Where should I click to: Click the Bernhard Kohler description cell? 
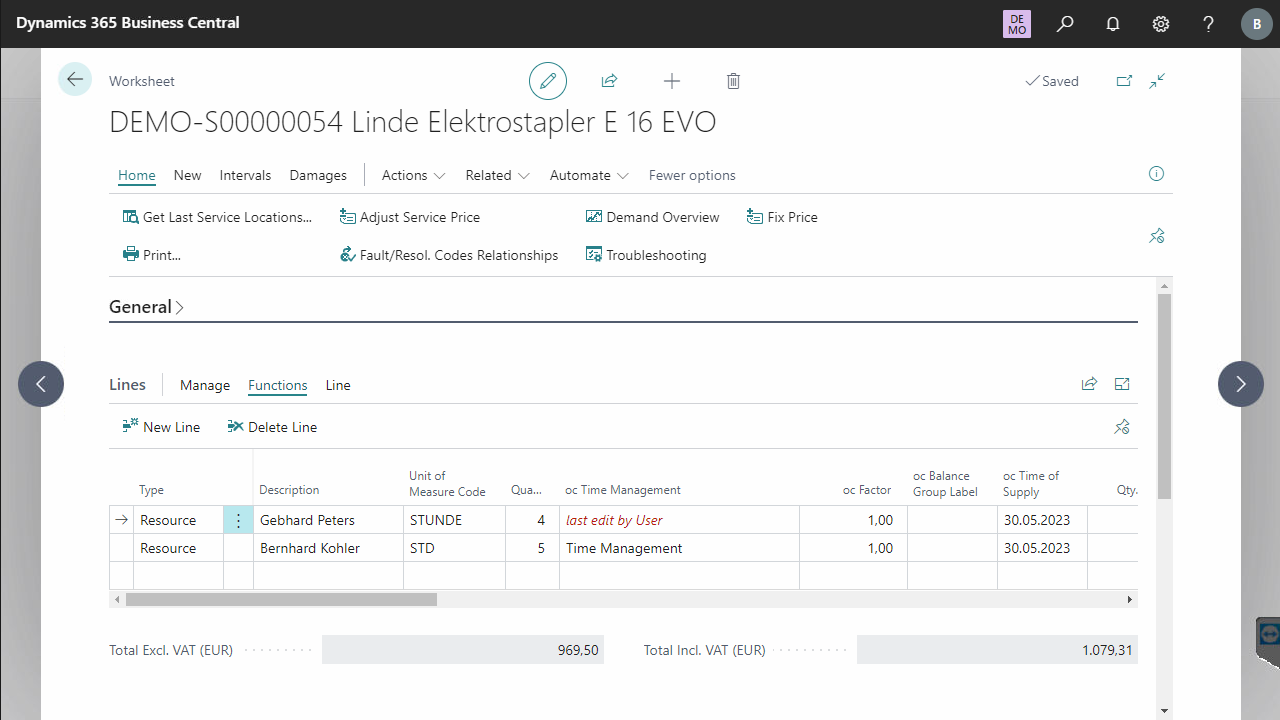pyautogui.click(x=328, y=548)
